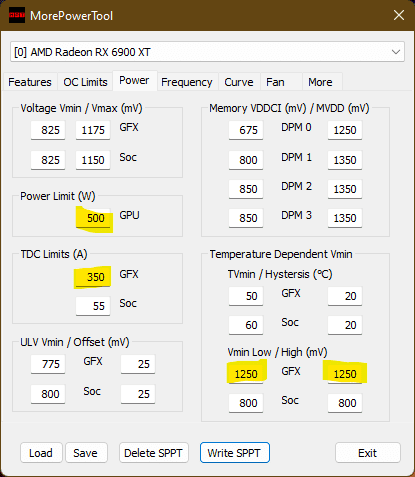The height and width of the screenshot is (477, 415).
Task: Click the DPM 0 VDDCI field 675
Action: coord(246,130)
